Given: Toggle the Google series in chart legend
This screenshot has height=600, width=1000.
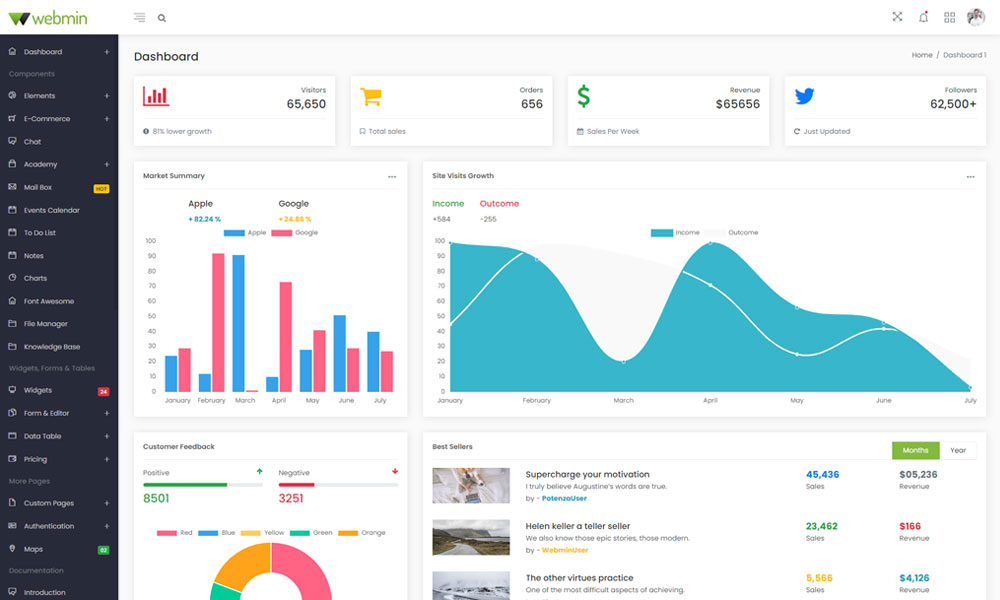Looking at the screenshot, I should click(x=294, y=232).
